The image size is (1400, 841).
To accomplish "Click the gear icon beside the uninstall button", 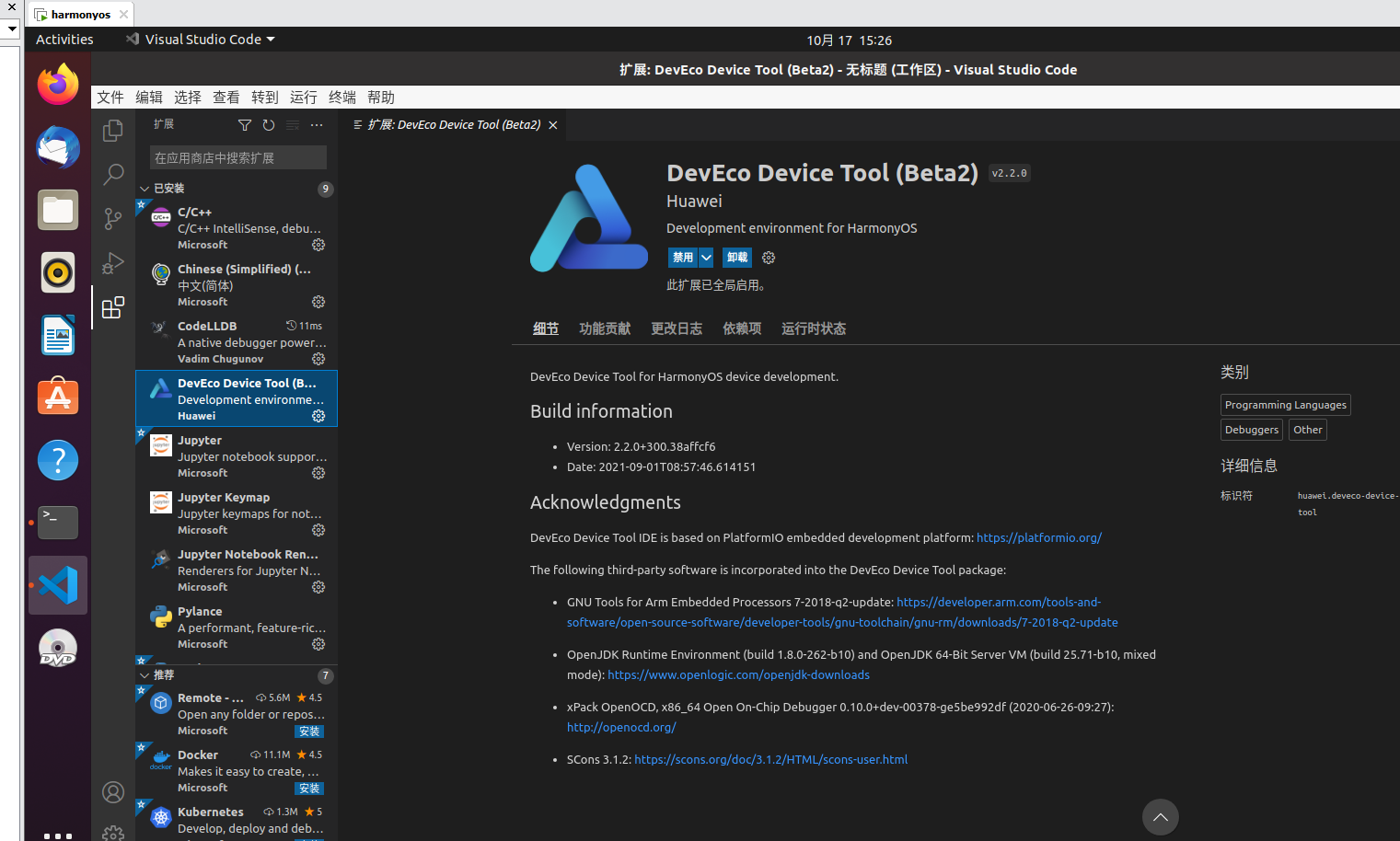I will coord(769,258).
